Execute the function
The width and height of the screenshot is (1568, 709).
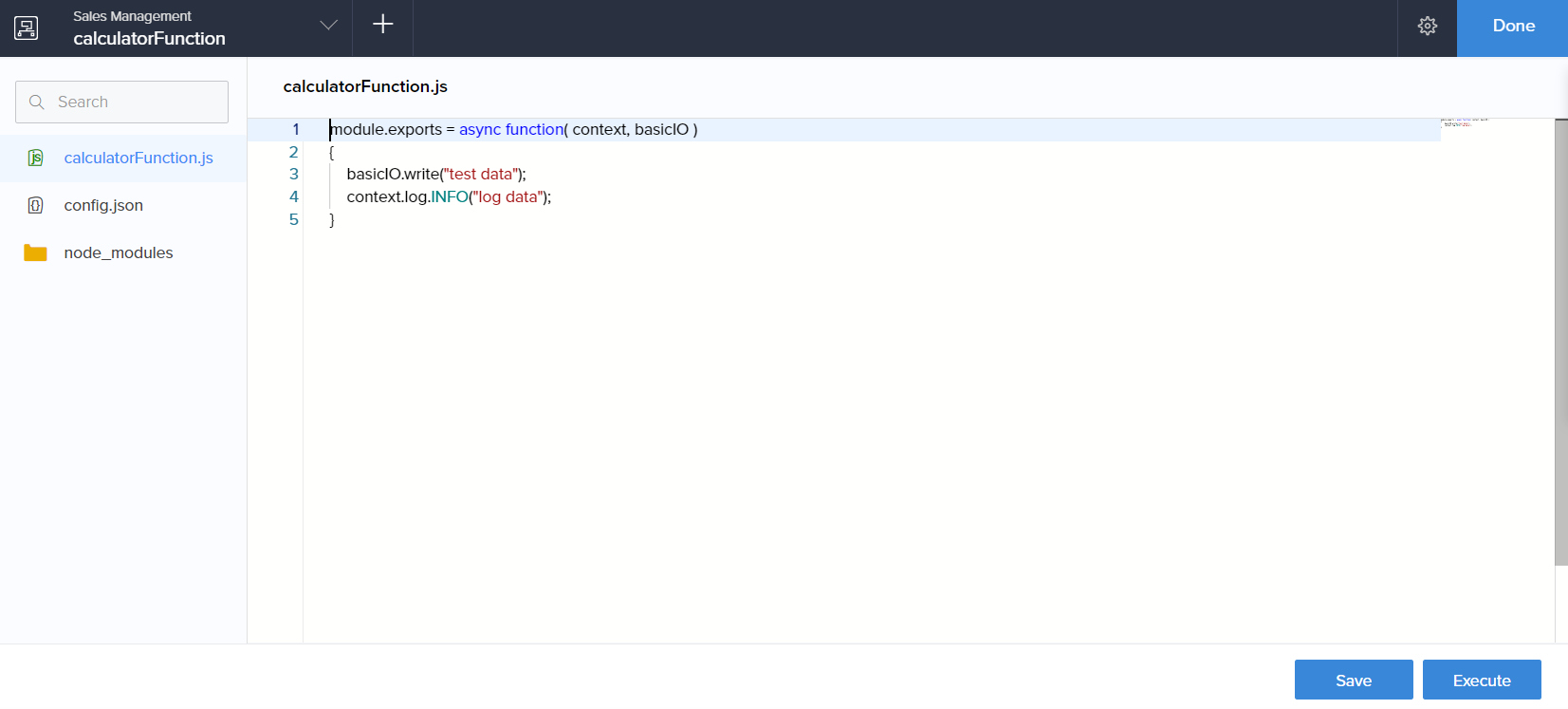point(1481,681)
